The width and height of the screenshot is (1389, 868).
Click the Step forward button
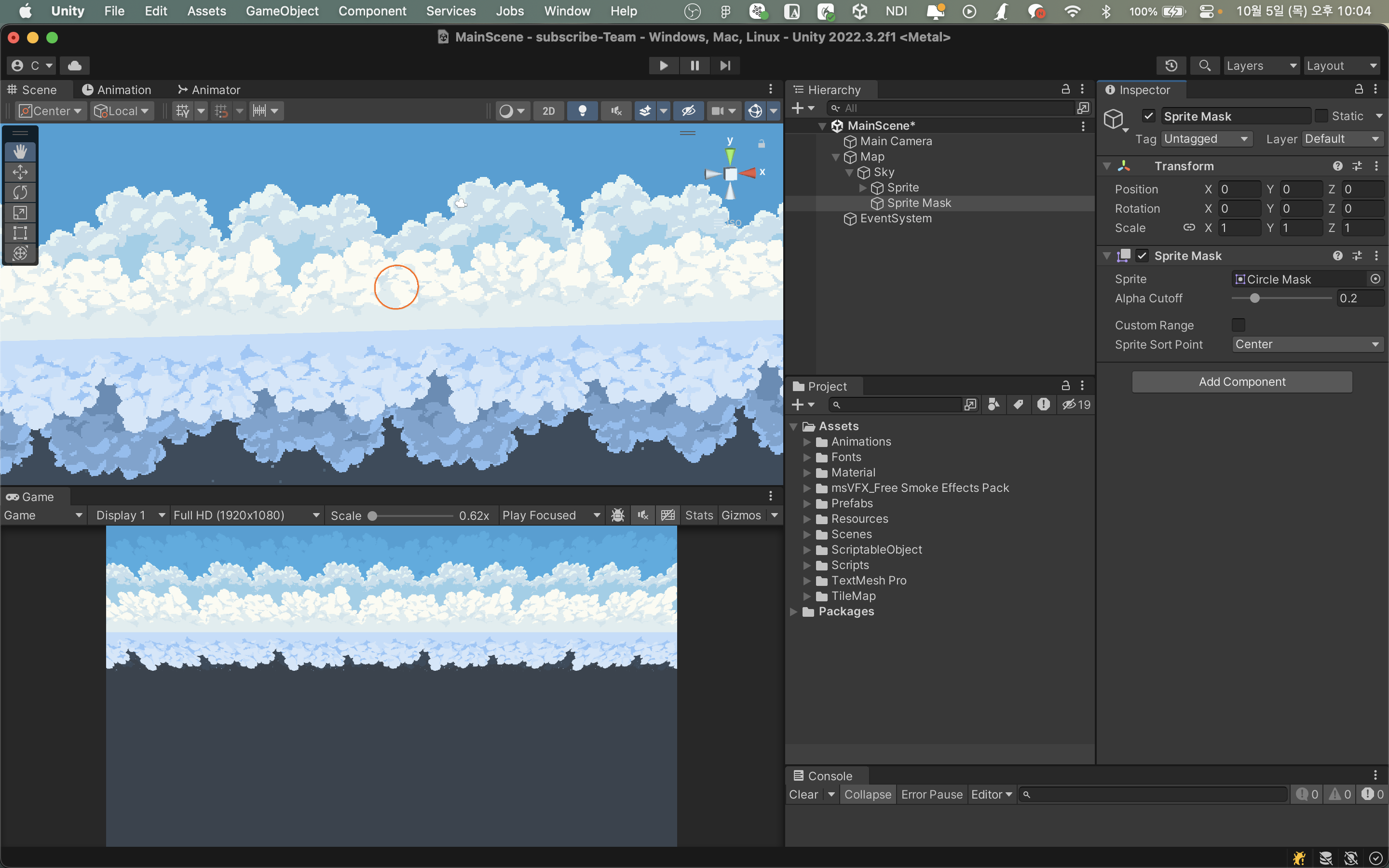[x=725, y=66]
